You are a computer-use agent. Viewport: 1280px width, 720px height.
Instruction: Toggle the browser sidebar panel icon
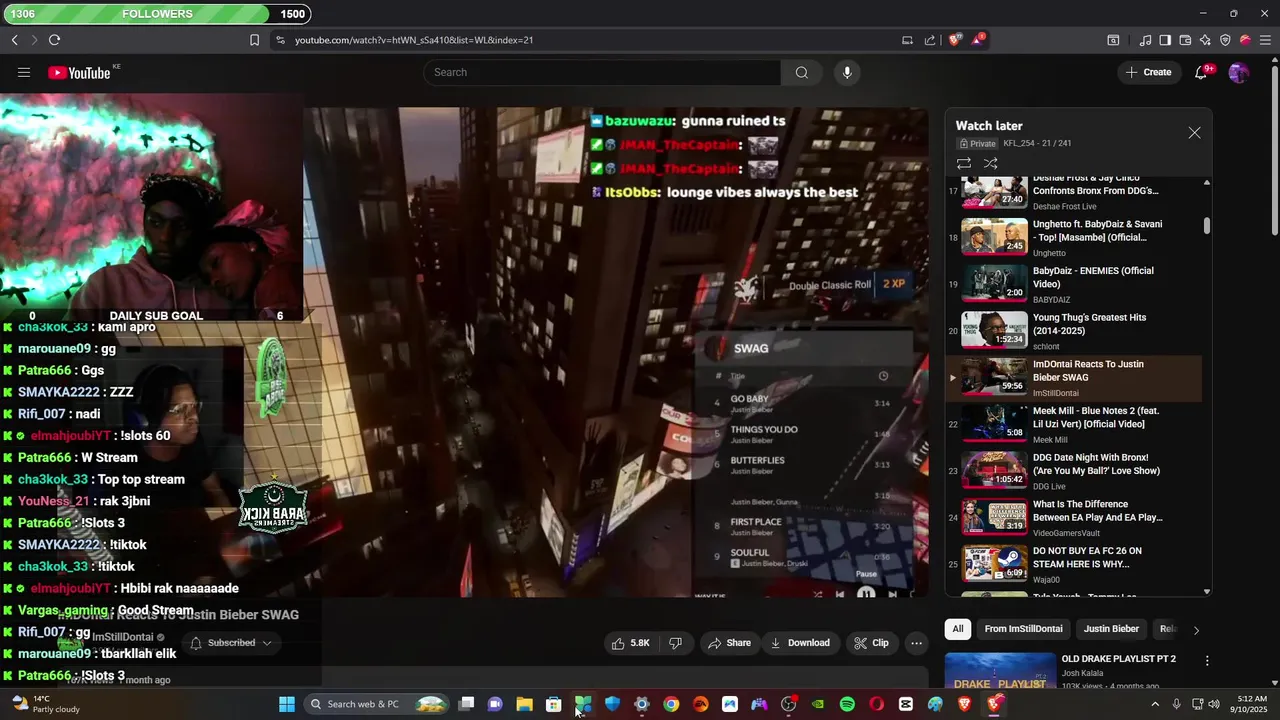pos(1165,40)
